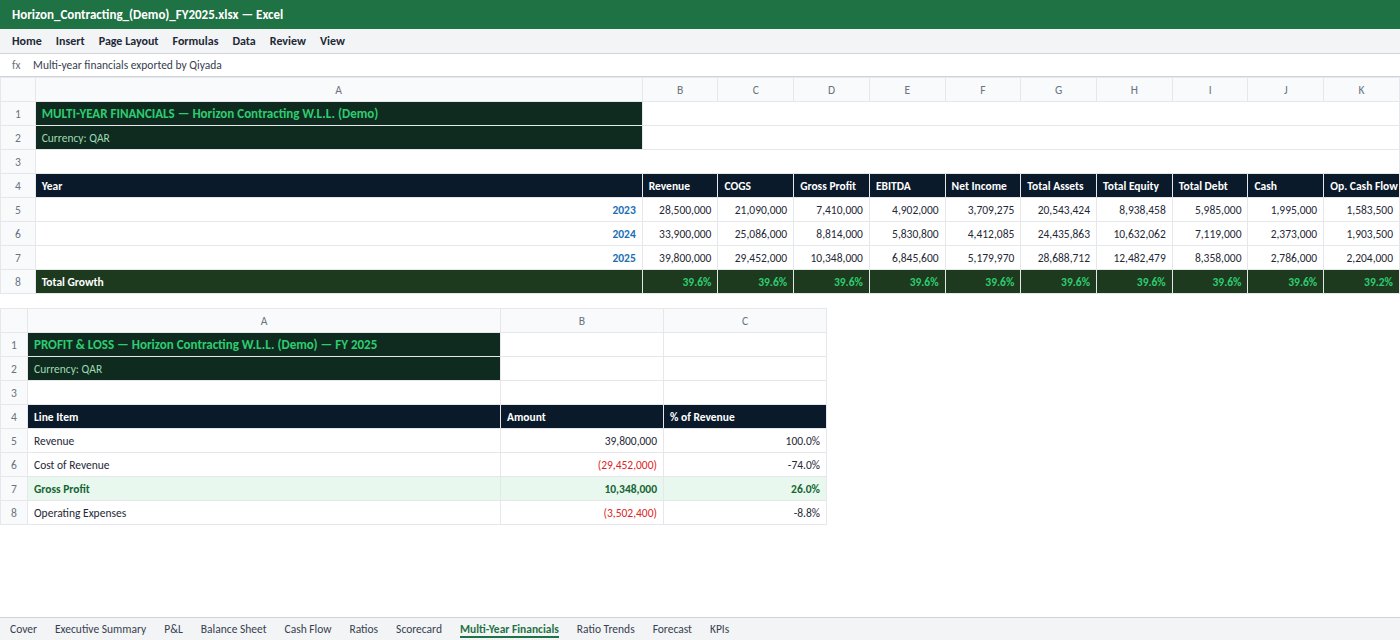Open the Data ribbon tab
Image resolution: width=1400 pixels, height=640 pixels.
[x=244, y=41]
